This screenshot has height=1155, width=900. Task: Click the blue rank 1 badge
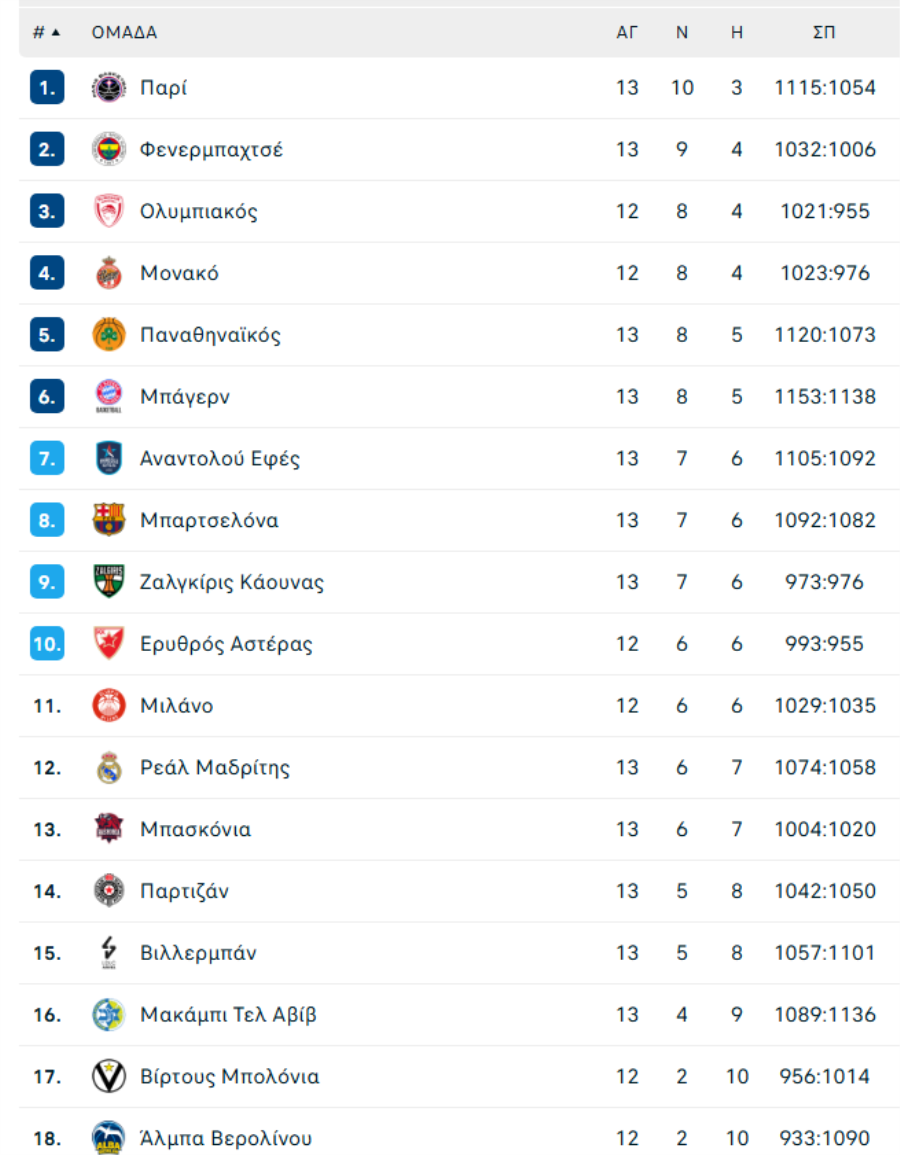(x=47, y=88)
